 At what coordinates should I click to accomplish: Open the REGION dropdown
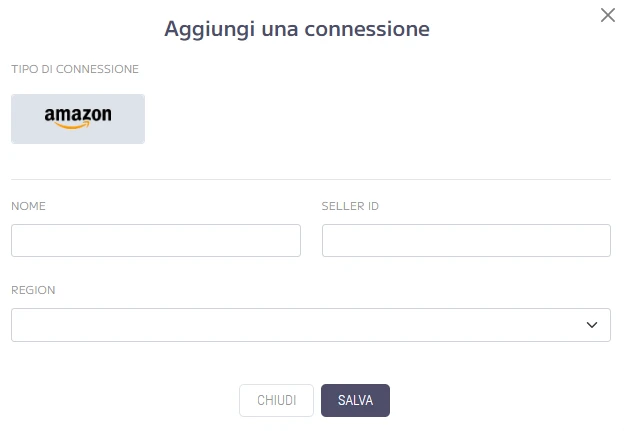coord(311,325)
